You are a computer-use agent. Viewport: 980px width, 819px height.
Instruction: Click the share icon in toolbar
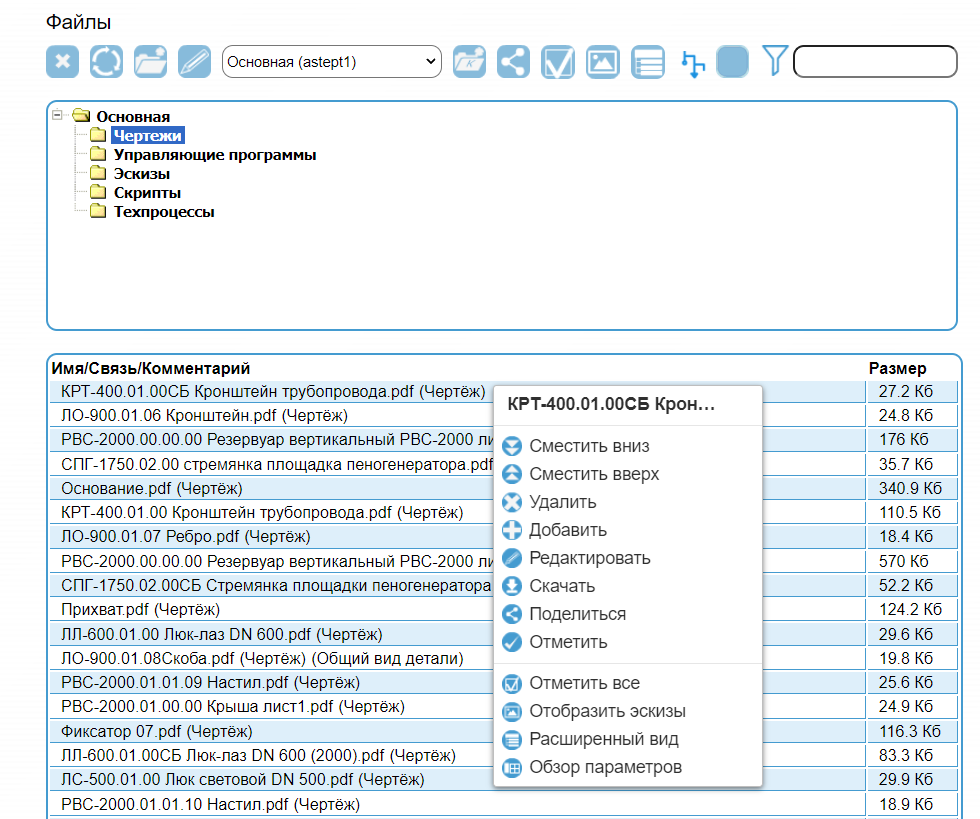coord(513,61)
